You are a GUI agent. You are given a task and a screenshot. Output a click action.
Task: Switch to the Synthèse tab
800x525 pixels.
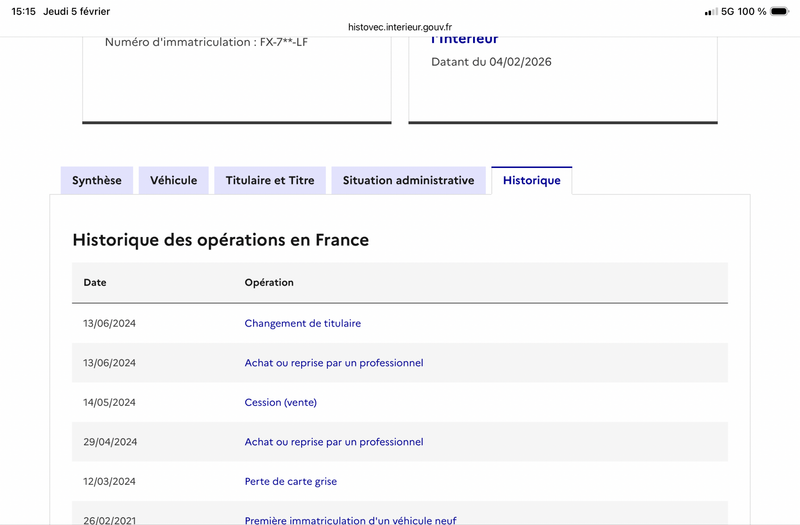(96, 181)
